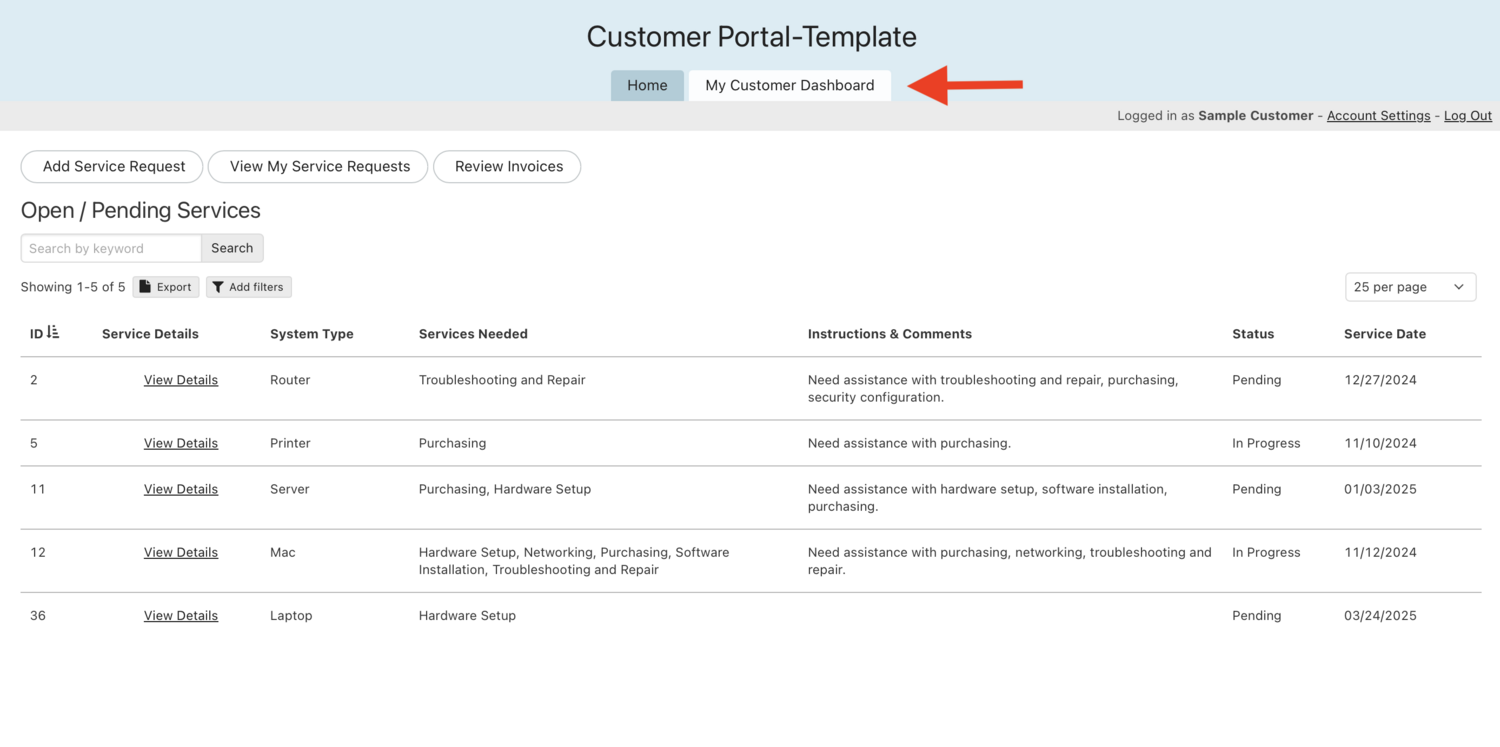The image size is (1500, 747).
Task: Click the keyword search input field
Action: (x=110, y=248)
